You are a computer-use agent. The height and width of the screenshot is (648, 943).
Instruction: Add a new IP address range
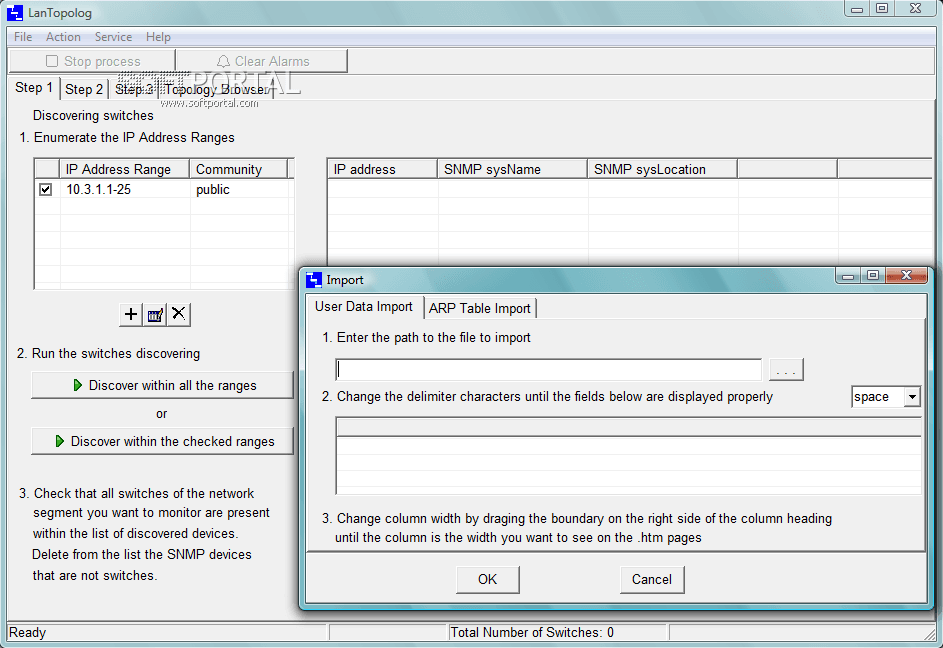coord(131,314)
